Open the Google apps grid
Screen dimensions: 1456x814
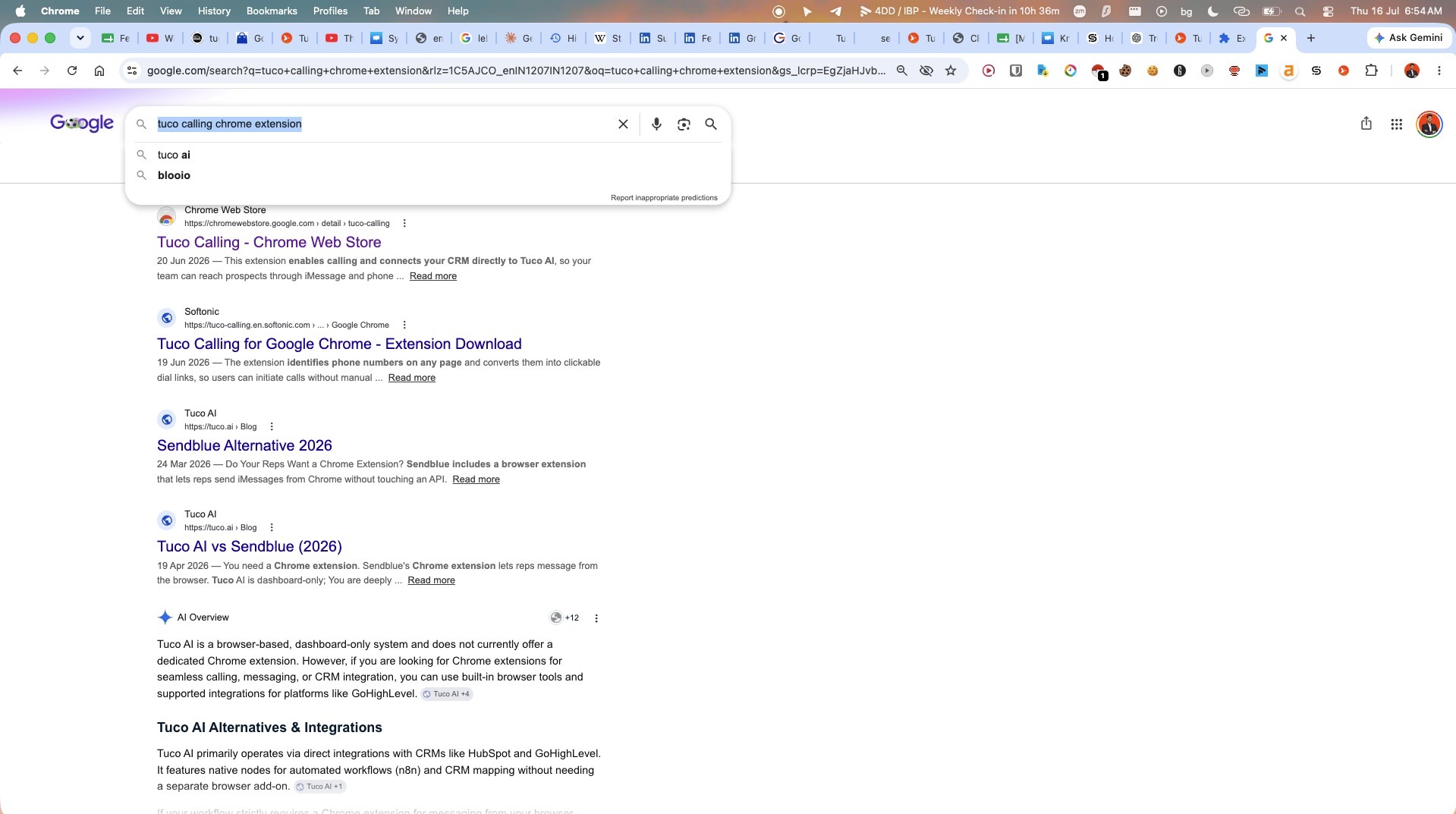[1396, 124]
